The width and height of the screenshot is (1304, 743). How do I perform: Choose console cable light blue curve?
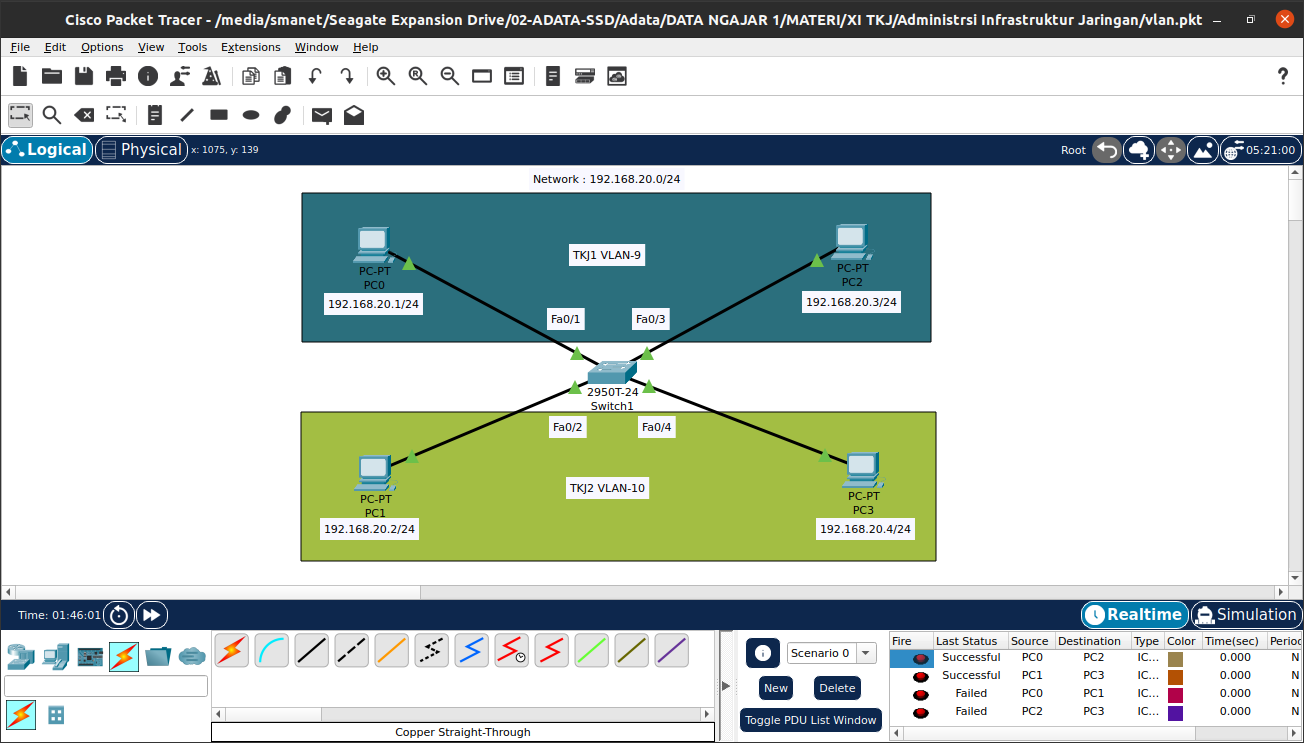pyautogui.click(x=271, y=651)
